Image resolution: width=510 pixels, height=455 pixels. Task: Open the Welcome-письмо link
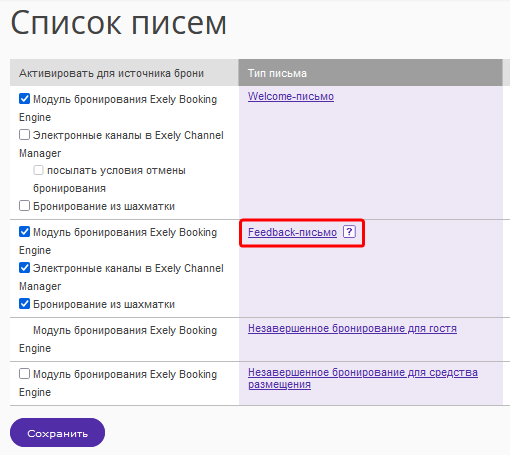tap(291, 96)
